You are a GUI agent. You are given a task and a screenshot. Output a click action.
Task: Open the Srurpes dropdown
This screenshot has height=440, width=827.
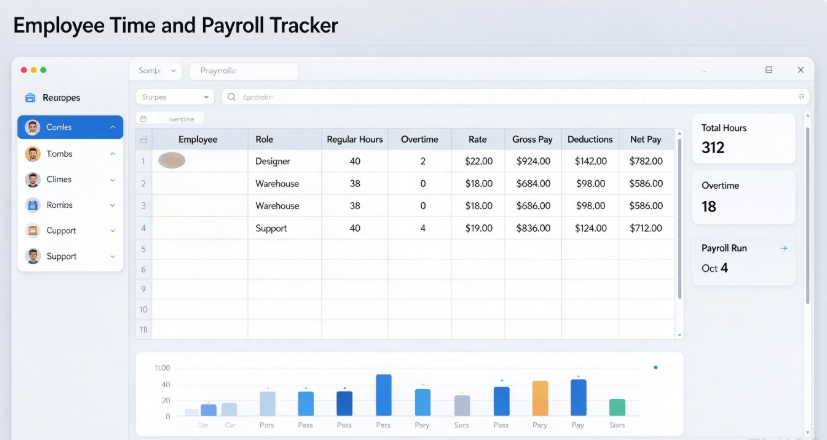click(175, 97)
